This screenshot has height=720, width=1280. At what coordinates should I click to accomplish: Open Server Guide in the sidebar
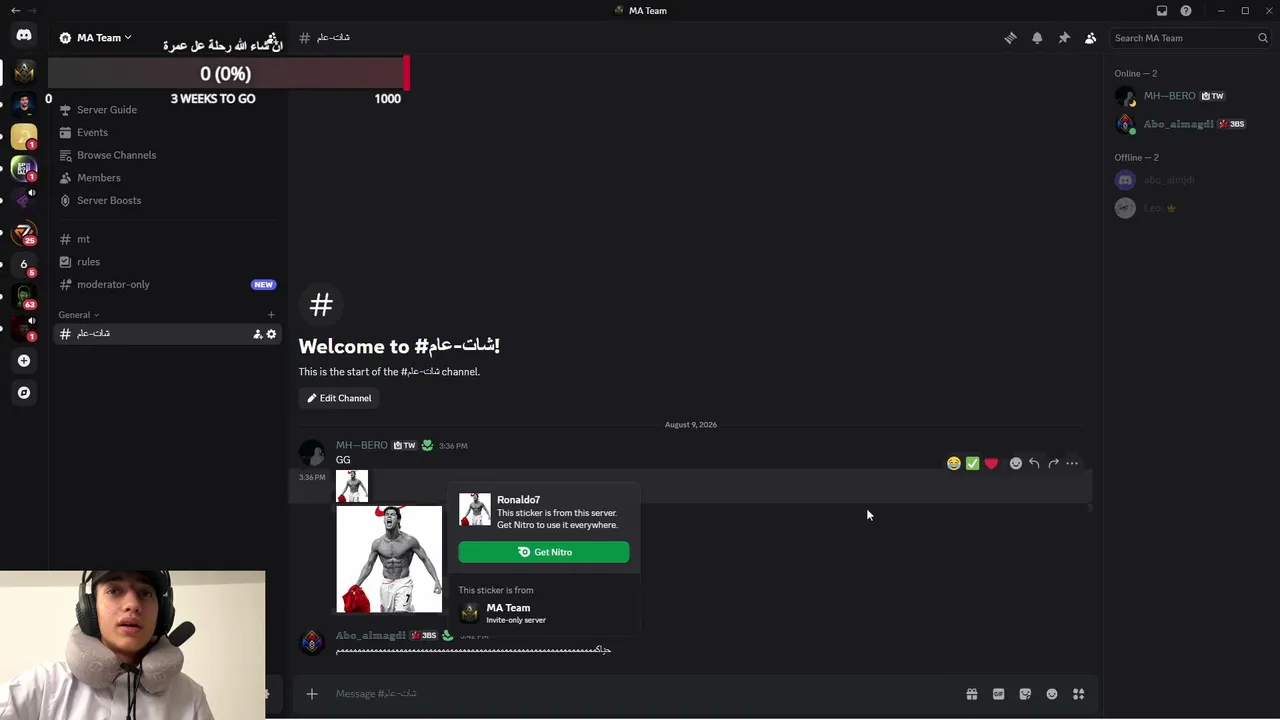point(107,110)
